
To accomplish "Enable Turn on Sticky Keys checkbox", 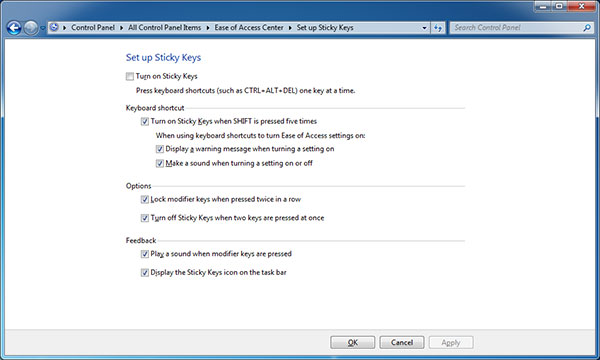I will pos(130,76).
